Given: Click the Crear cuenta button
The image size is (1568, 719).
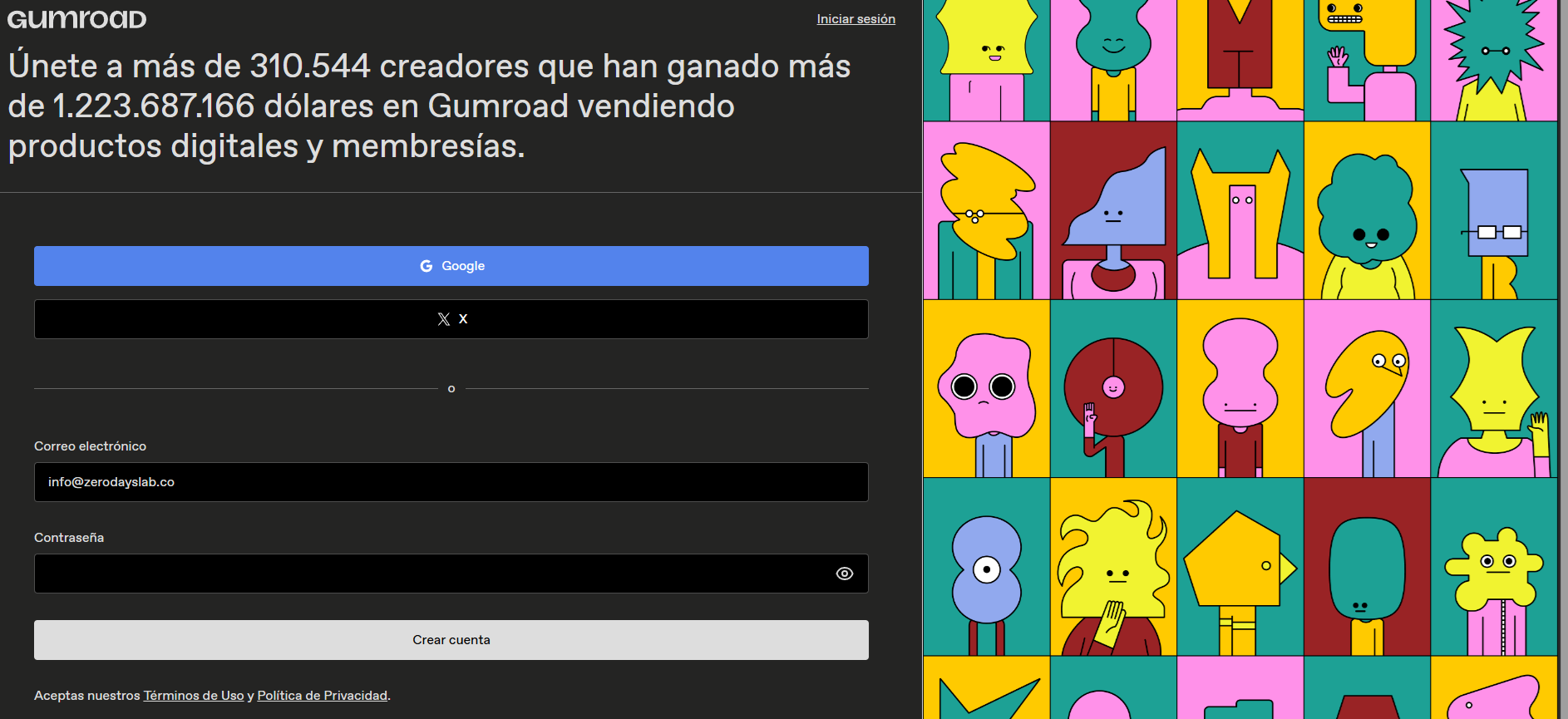Looking at the screenshot, I should click(x=451, y=640).
